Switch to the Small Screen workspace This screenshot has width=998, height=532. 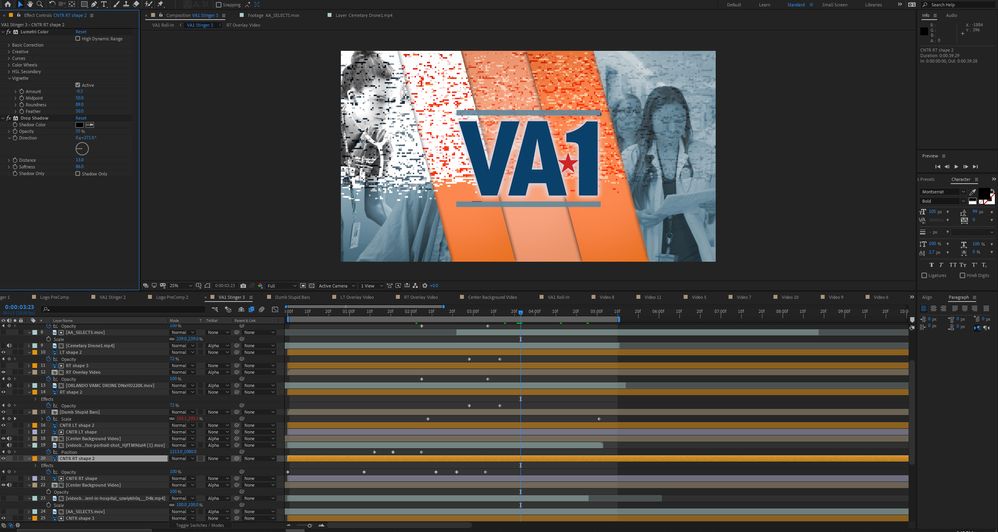click(834, 4)
